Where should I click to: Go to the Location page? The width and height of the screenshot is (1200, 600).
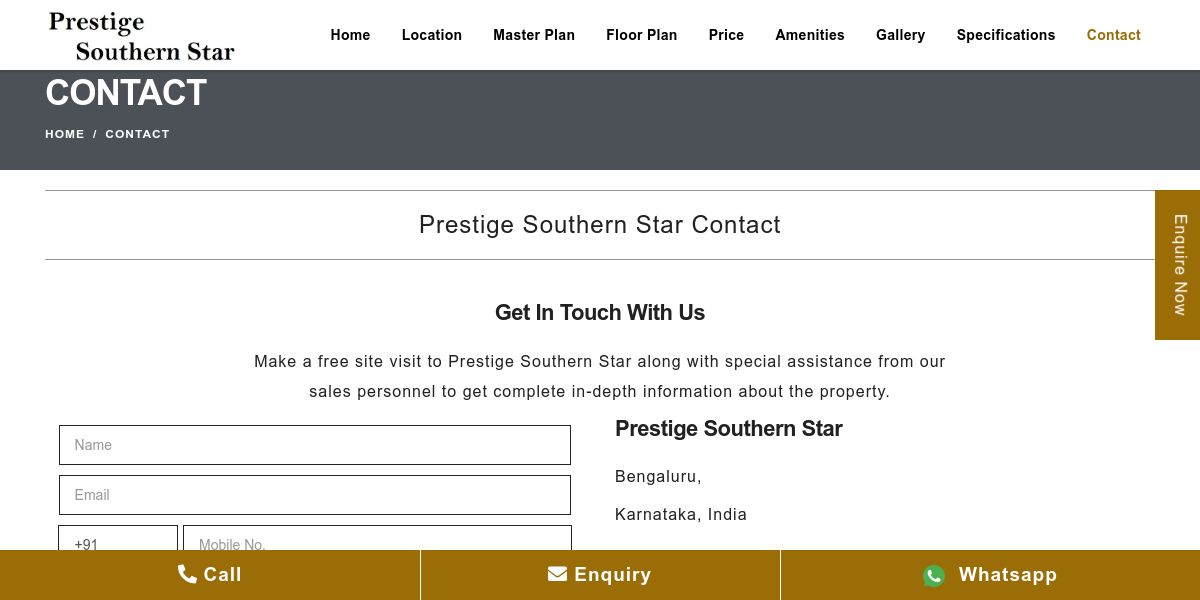click(x=432, y=35)
